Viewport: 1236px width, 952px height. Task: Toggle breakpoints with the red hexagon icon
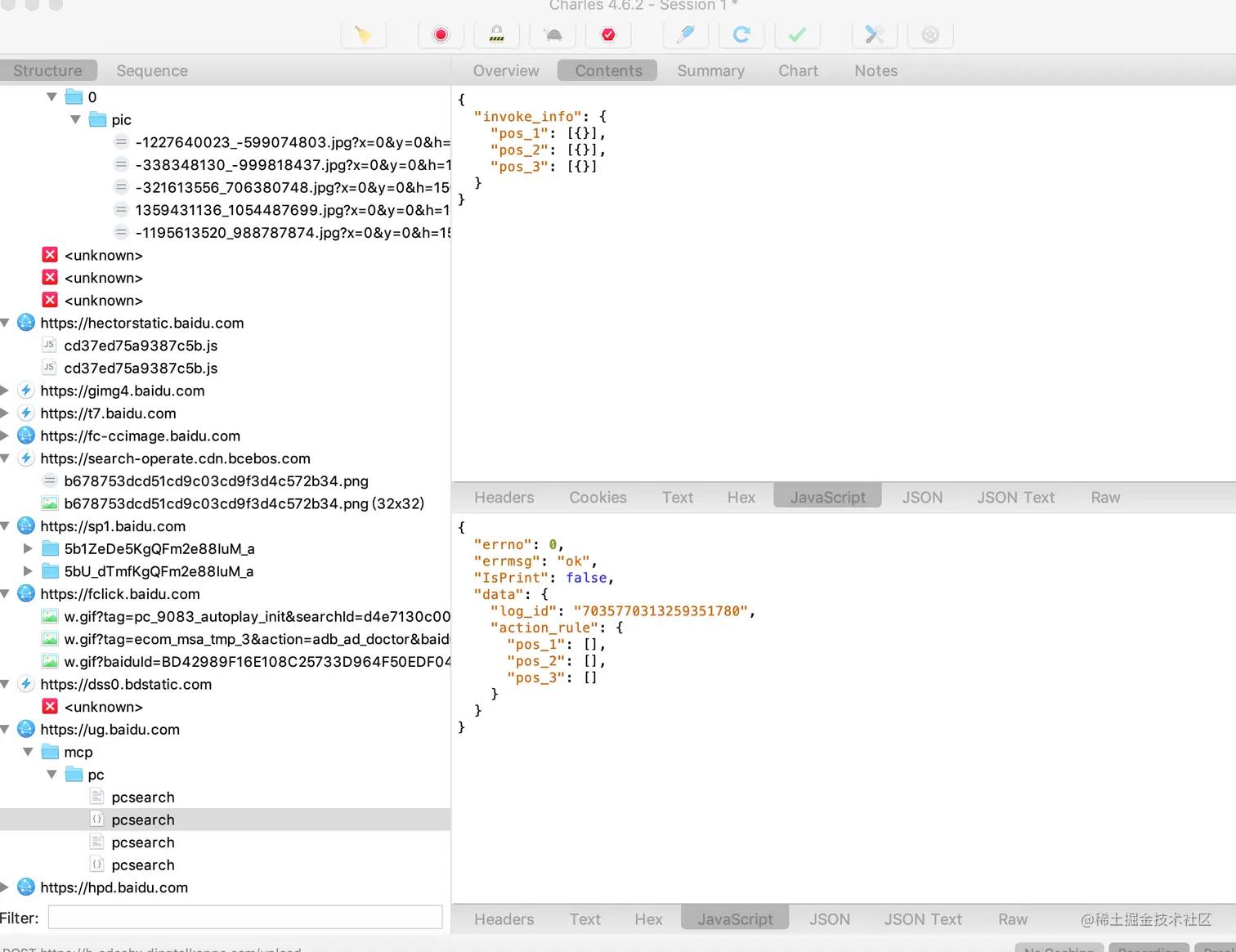coord(608,35)
